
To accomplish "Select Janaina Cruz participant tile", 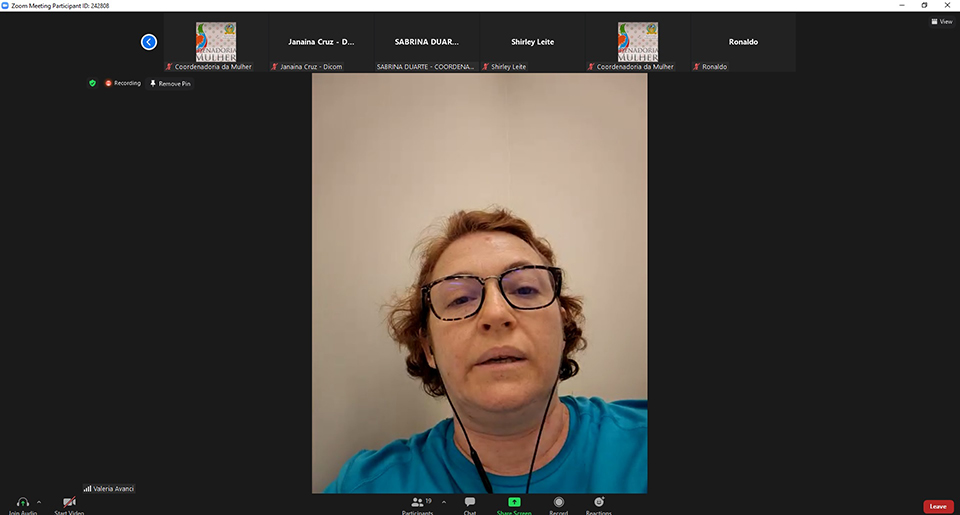I will tap(321, 42).
